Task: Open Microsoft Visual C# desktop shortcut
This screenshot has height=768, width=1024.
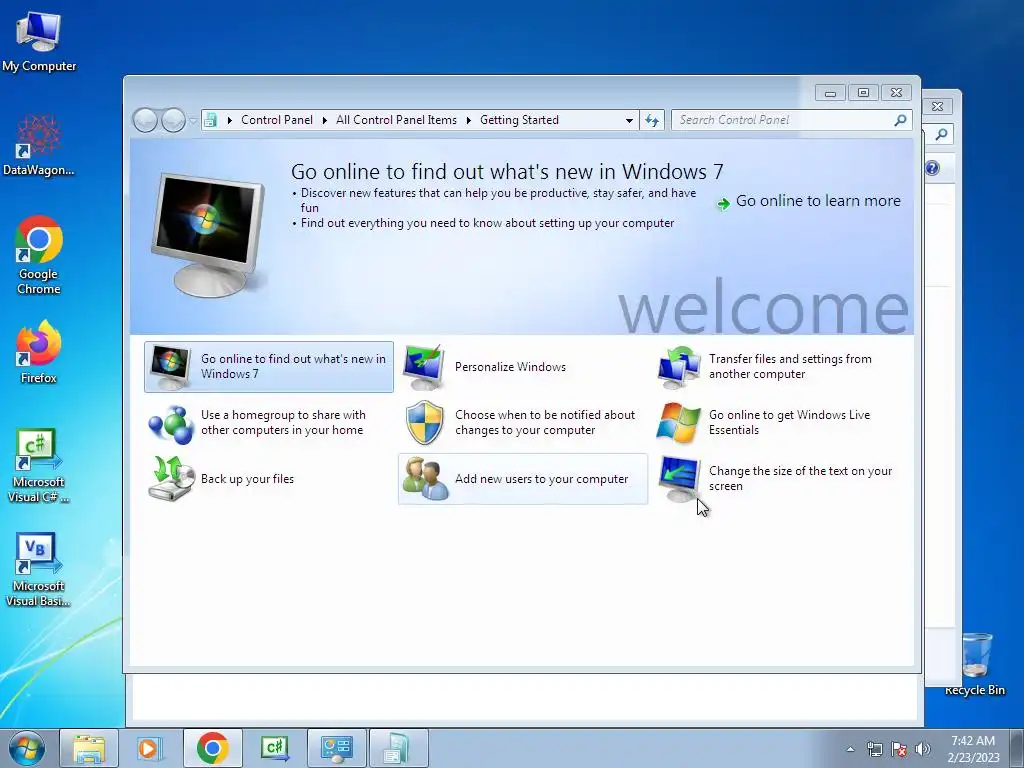Action: pyautogui.click(x=39, y=466)
